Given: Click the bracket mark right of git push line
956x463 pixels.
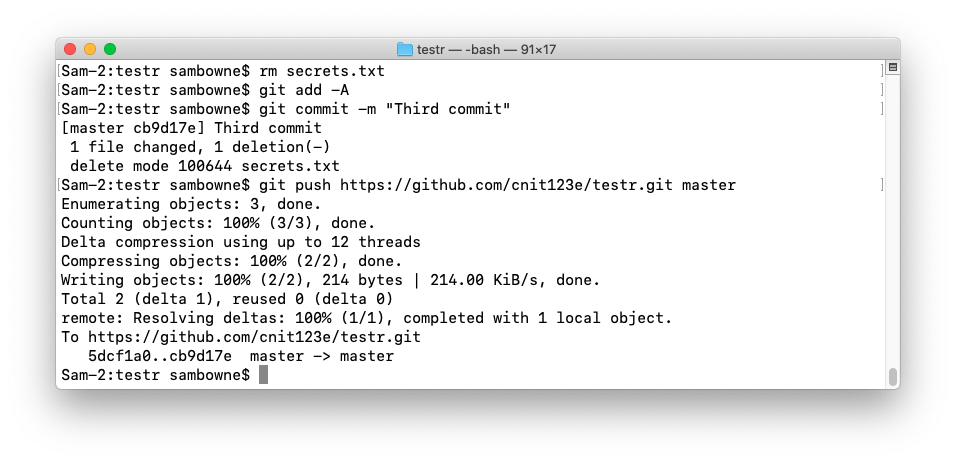Looking at the screenshot, I should coord(882,185).
